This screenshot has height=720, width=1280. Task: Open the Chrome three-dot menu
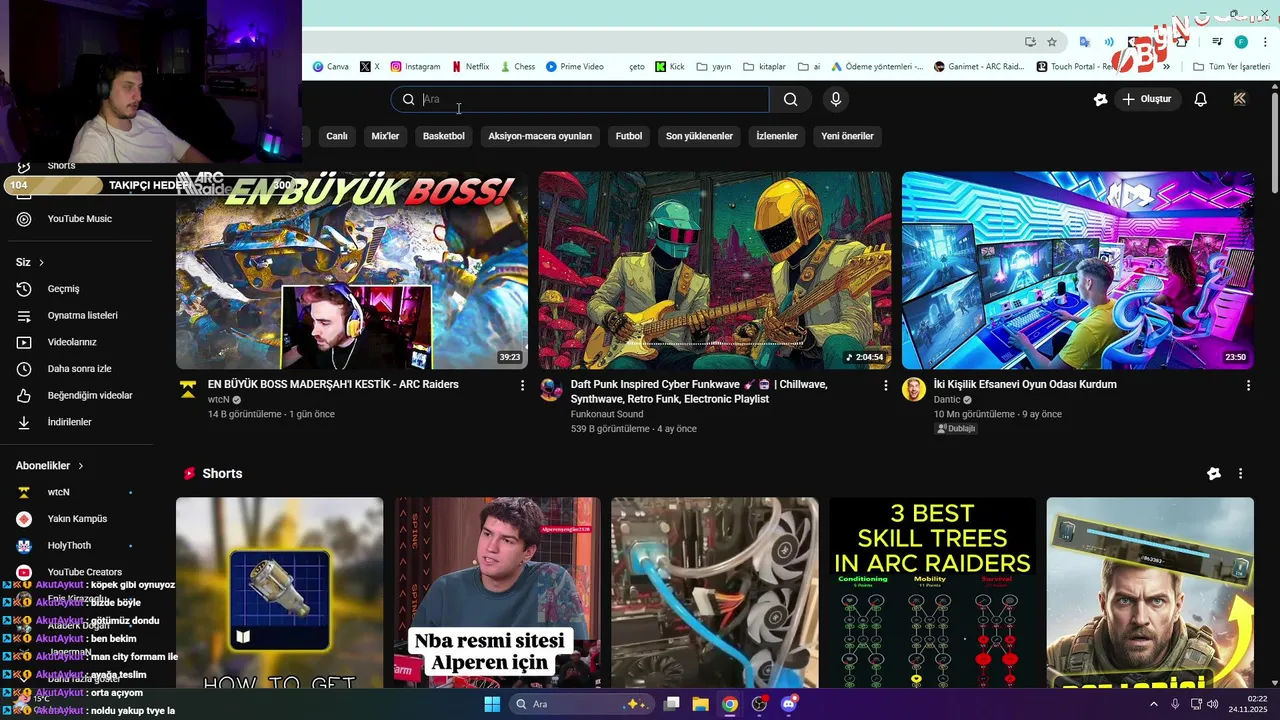1264,42
